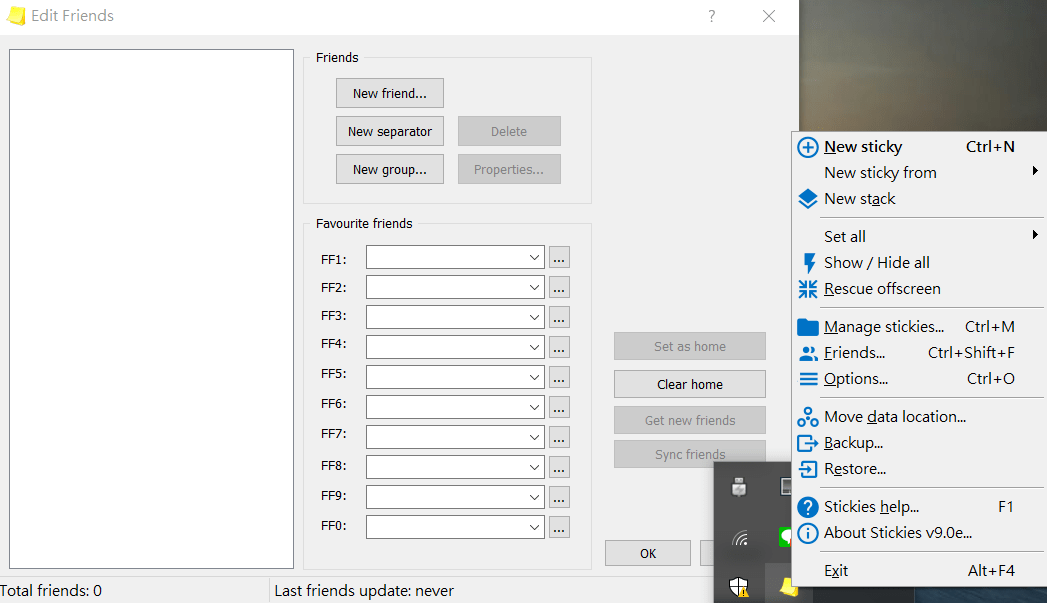The image size is (1047, 603).
Task: Click the Manage stickies folder icon
Action: [x=808, y=327]
